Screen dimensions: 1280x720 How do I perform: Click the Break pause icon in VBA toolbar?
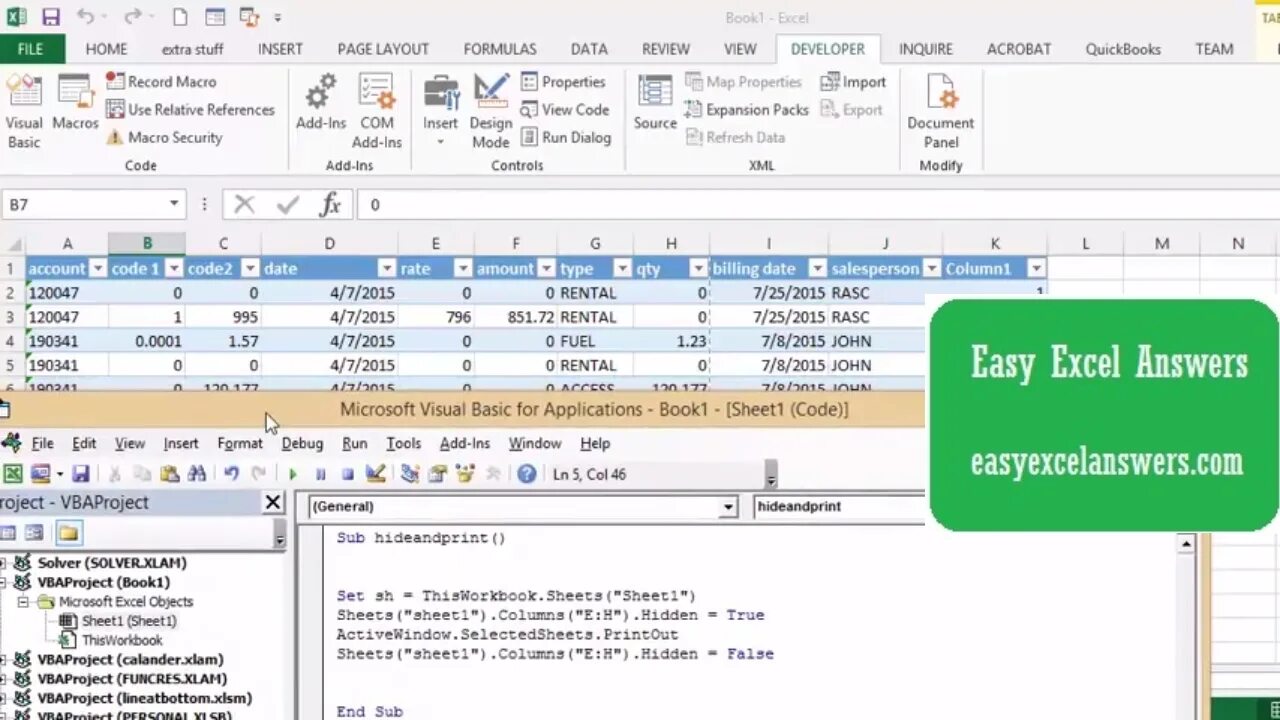pyautogui.click(x=320, y=474)
